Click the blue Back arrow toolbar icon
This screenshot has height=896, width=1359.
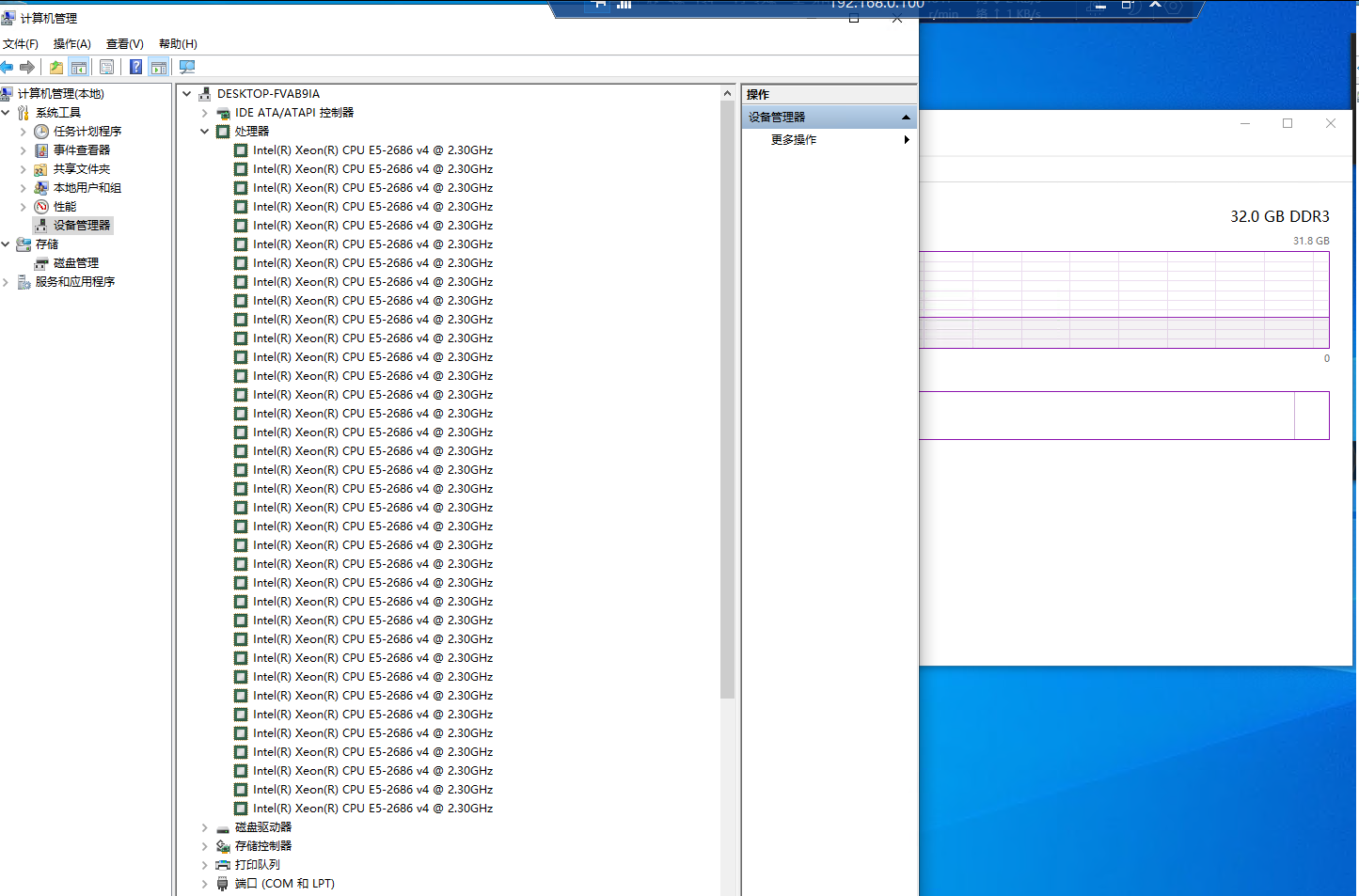pyautogui.click(x=7, y=67)
